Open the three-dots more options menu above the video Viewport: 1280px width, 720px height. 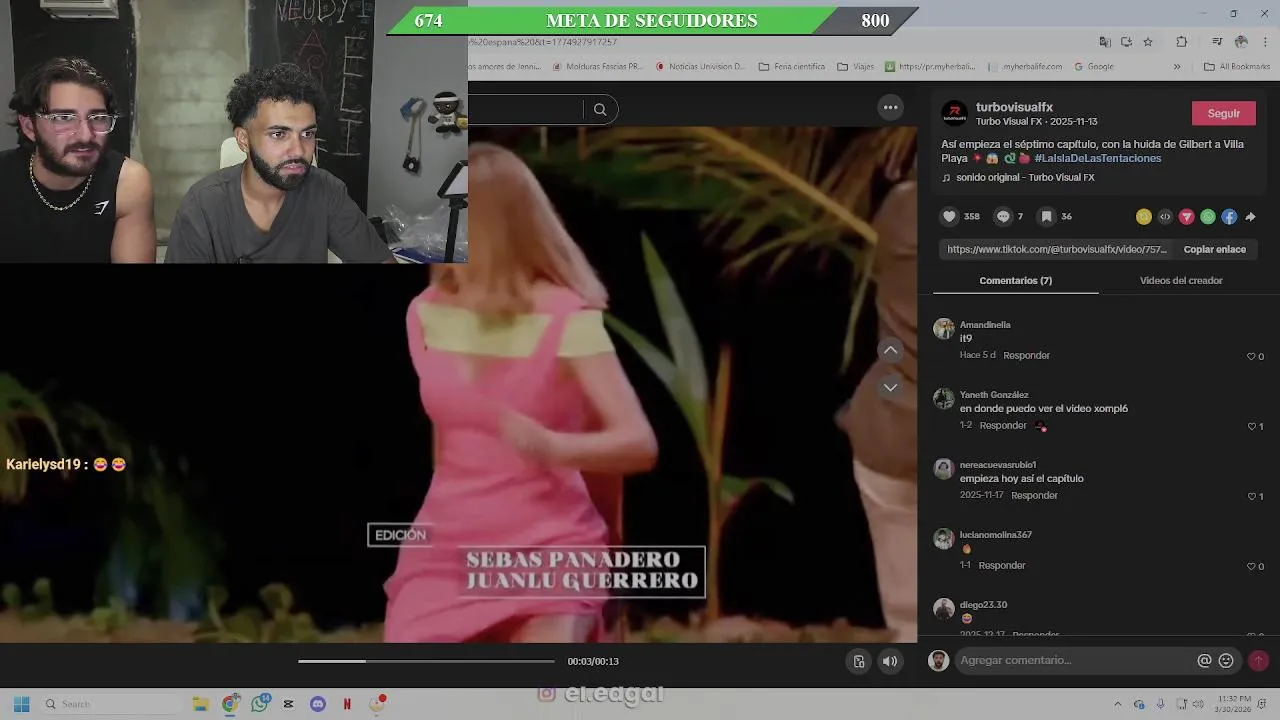pos(890,108)
